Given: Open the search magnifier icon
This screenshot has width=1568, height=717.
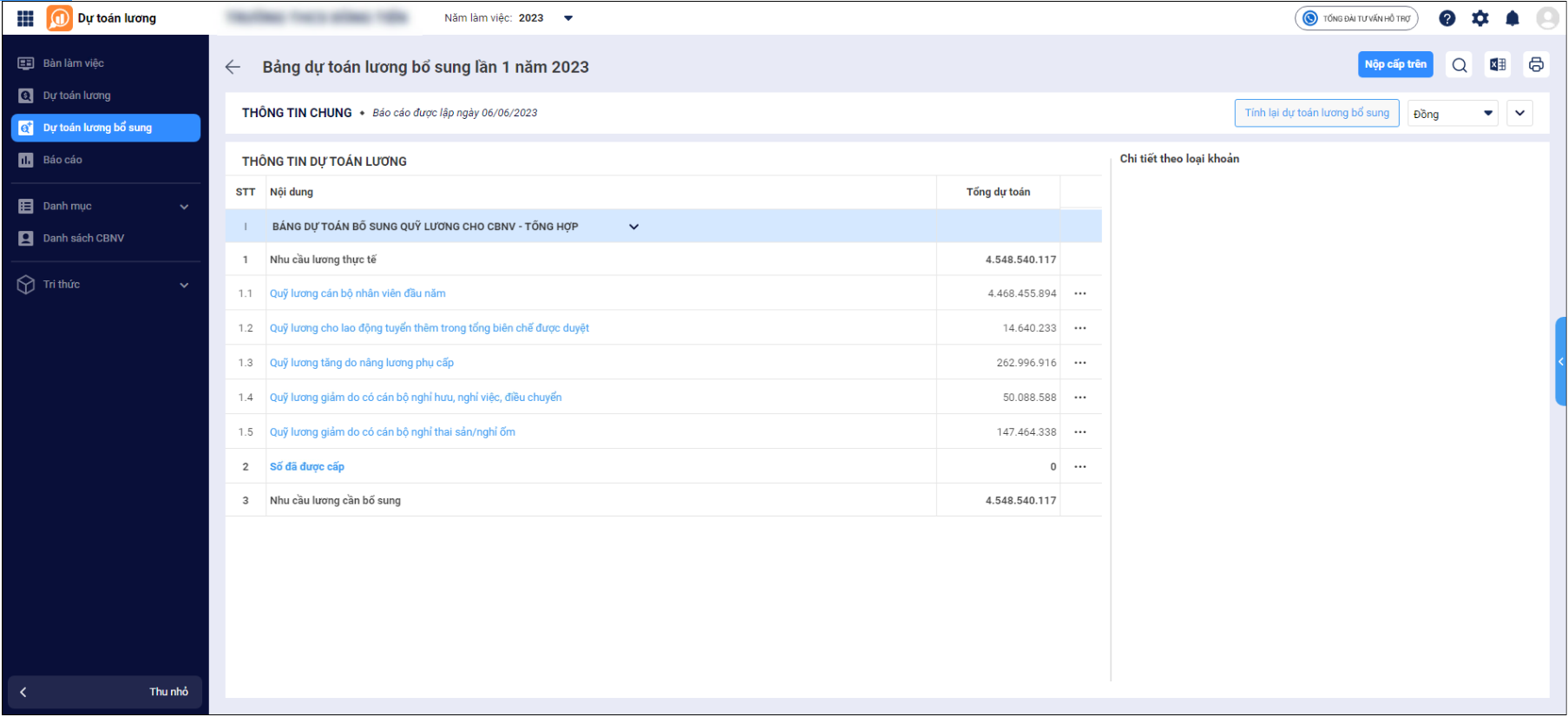Looking at the screenshot, I should pyautogui.click(x=1460, y=65).
